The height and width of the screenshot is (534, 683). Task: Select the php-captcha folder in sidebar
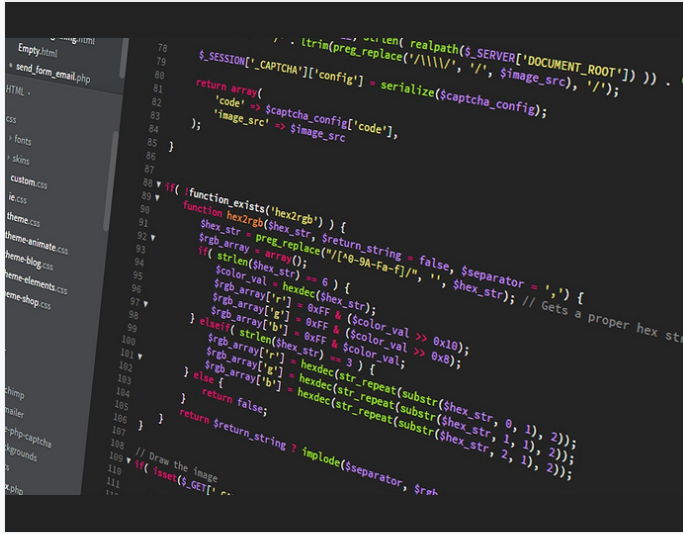tap(28, 437)
